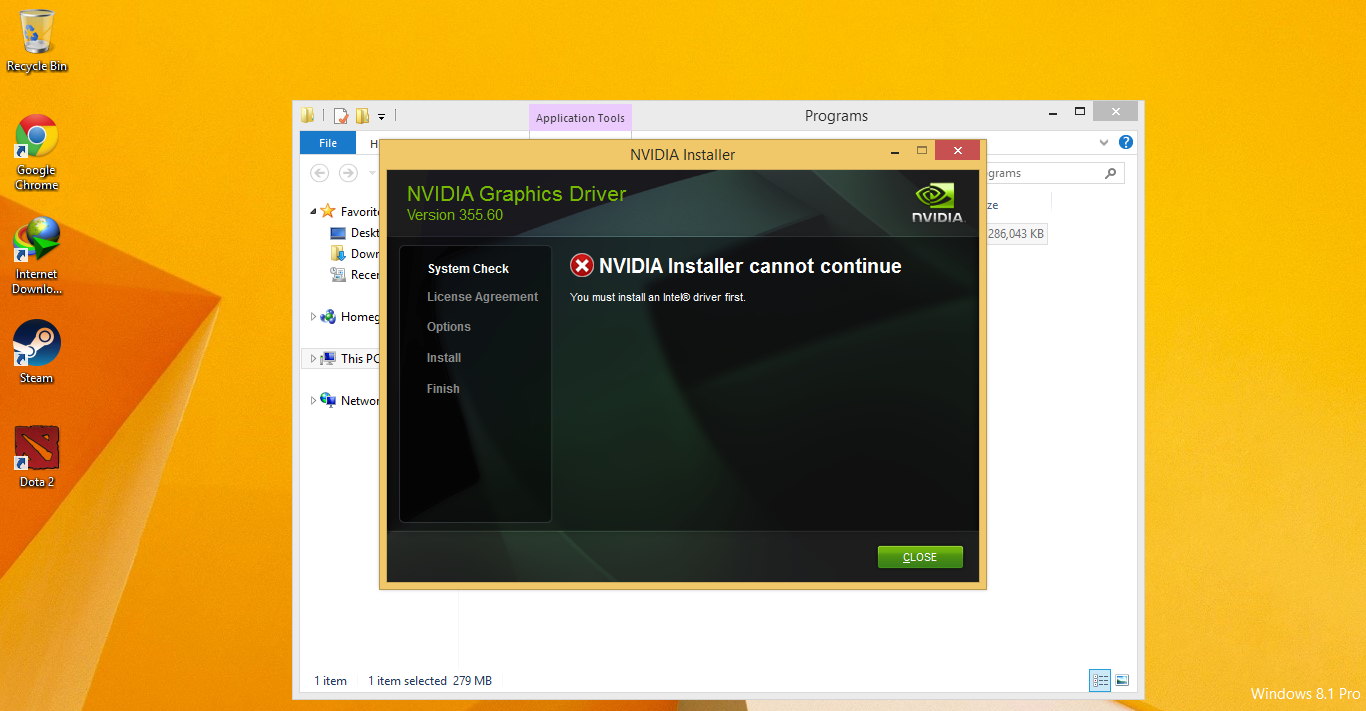Viewport: 1366px width, 711px height.
Task: Expand the Explorer ribbon with the chevron arrow
Action: pyautogui.click(x=1105, y=143)
